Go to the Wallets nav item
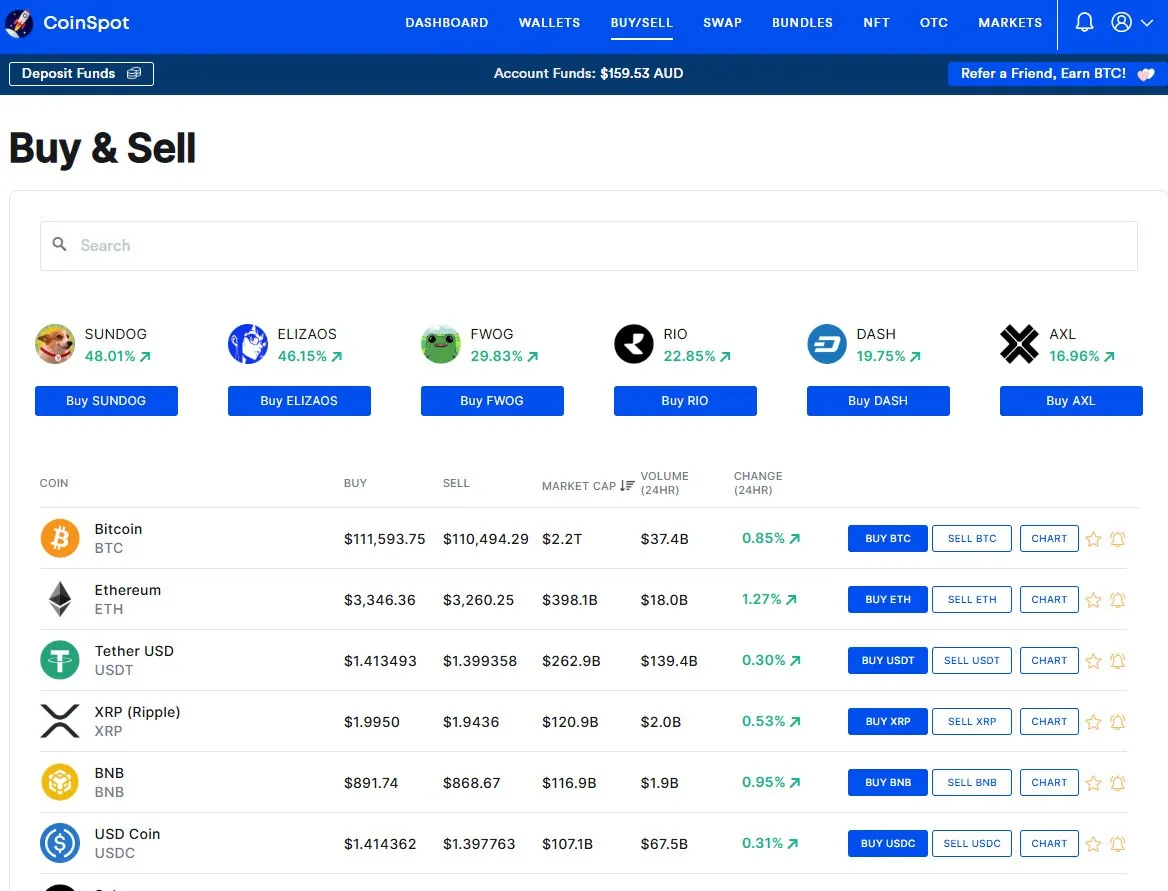This screenshot has width=1168, height=891. [549, 22]
